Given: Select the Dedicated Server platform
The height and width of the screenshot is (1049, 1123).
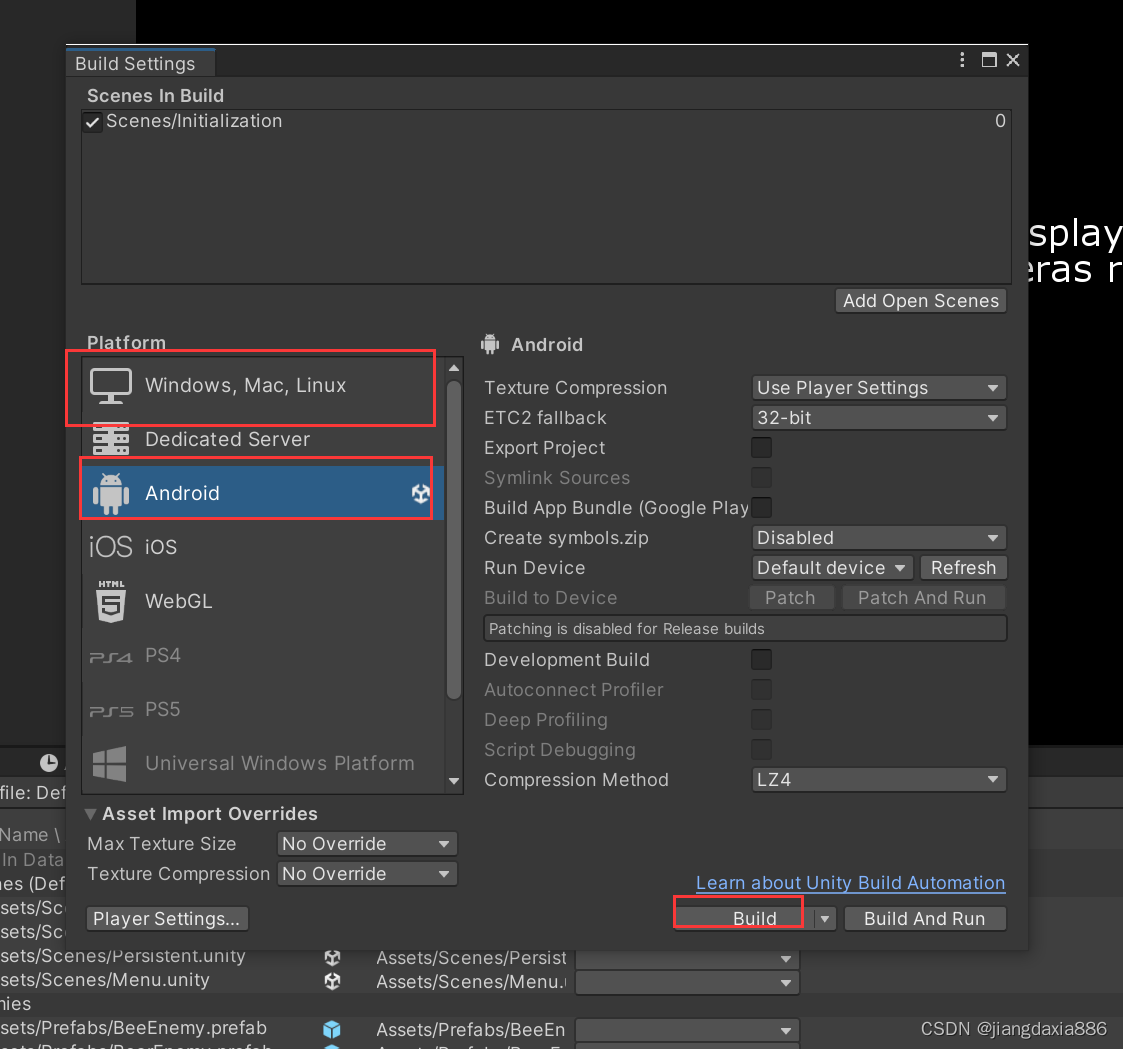Looking at the screenshot, I should pyautogui.click(x=263, y=439).
